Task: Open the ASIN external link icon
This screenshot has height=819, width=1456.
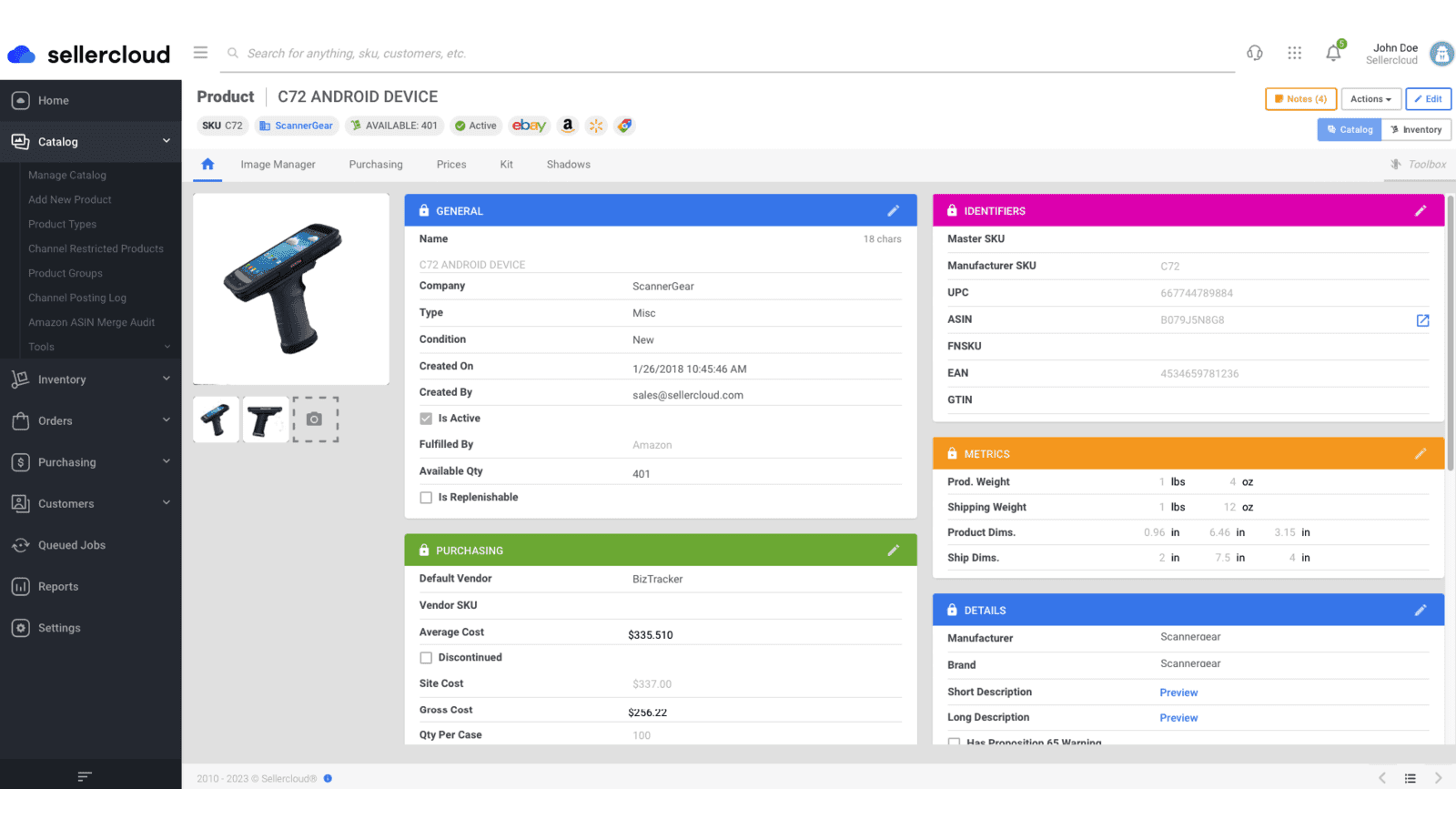Action: click(x=1422, y=320)
